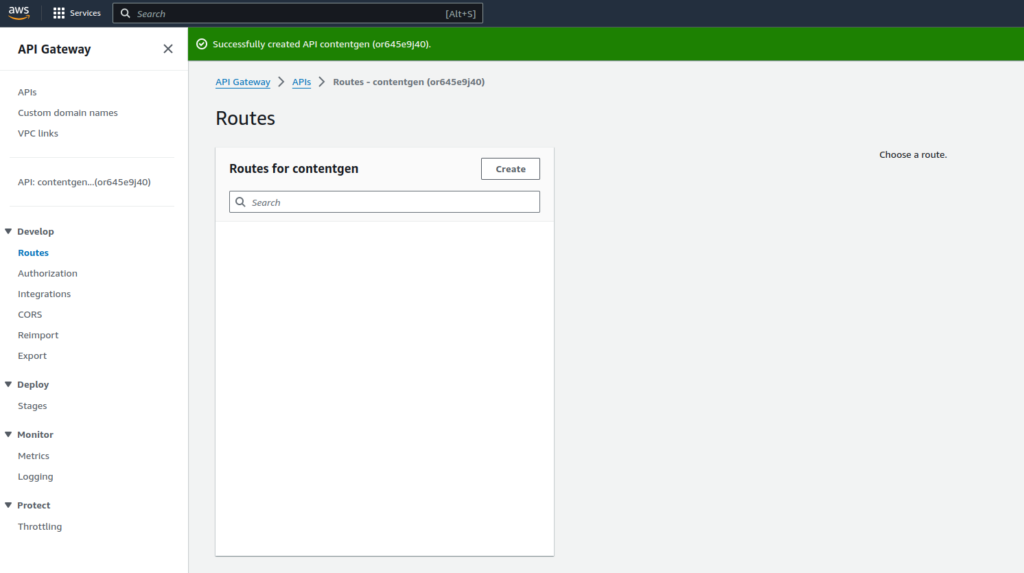
Task: Click the API Gateway breadcrumb link
Action: (243, 82)
